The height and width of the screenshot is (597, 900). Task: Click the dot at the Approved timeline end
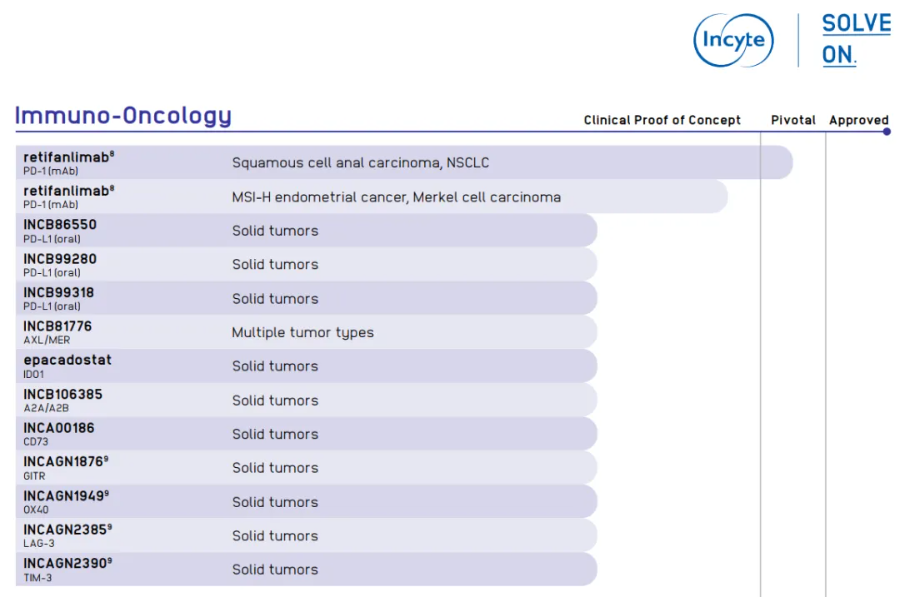pos(887,131)
